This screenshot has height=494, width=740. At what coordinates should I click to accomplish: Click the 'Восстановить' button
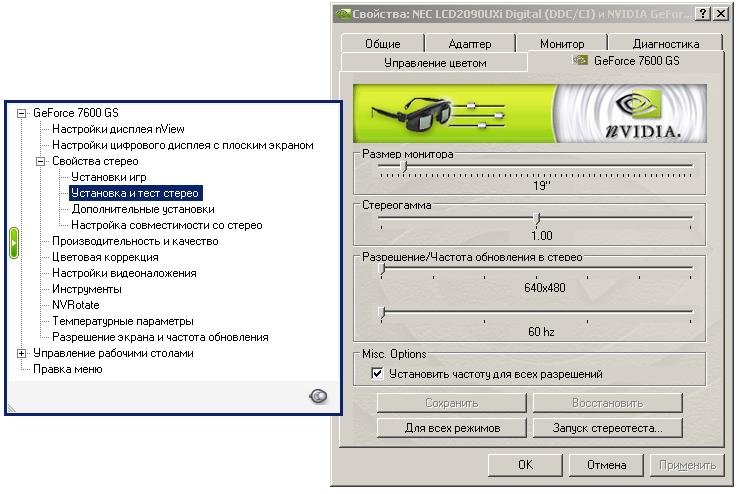click(x=607, y=403)
